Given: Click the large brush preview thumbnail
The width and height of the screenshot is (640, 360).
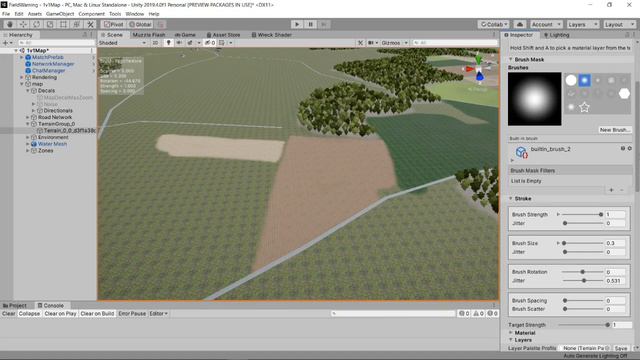Looking at the screenshot, I should (534, 99).
